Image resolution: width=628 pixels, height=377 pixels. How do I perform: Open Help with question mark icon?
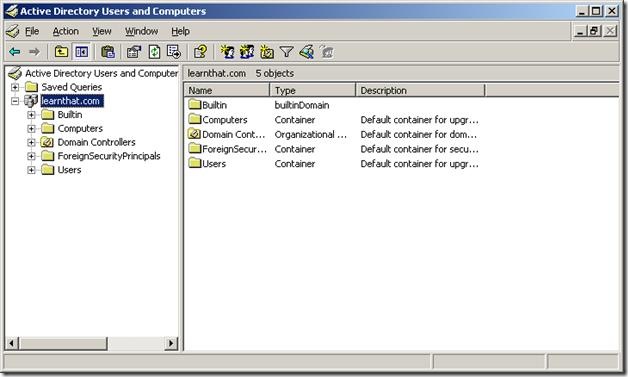coord(200,52)
